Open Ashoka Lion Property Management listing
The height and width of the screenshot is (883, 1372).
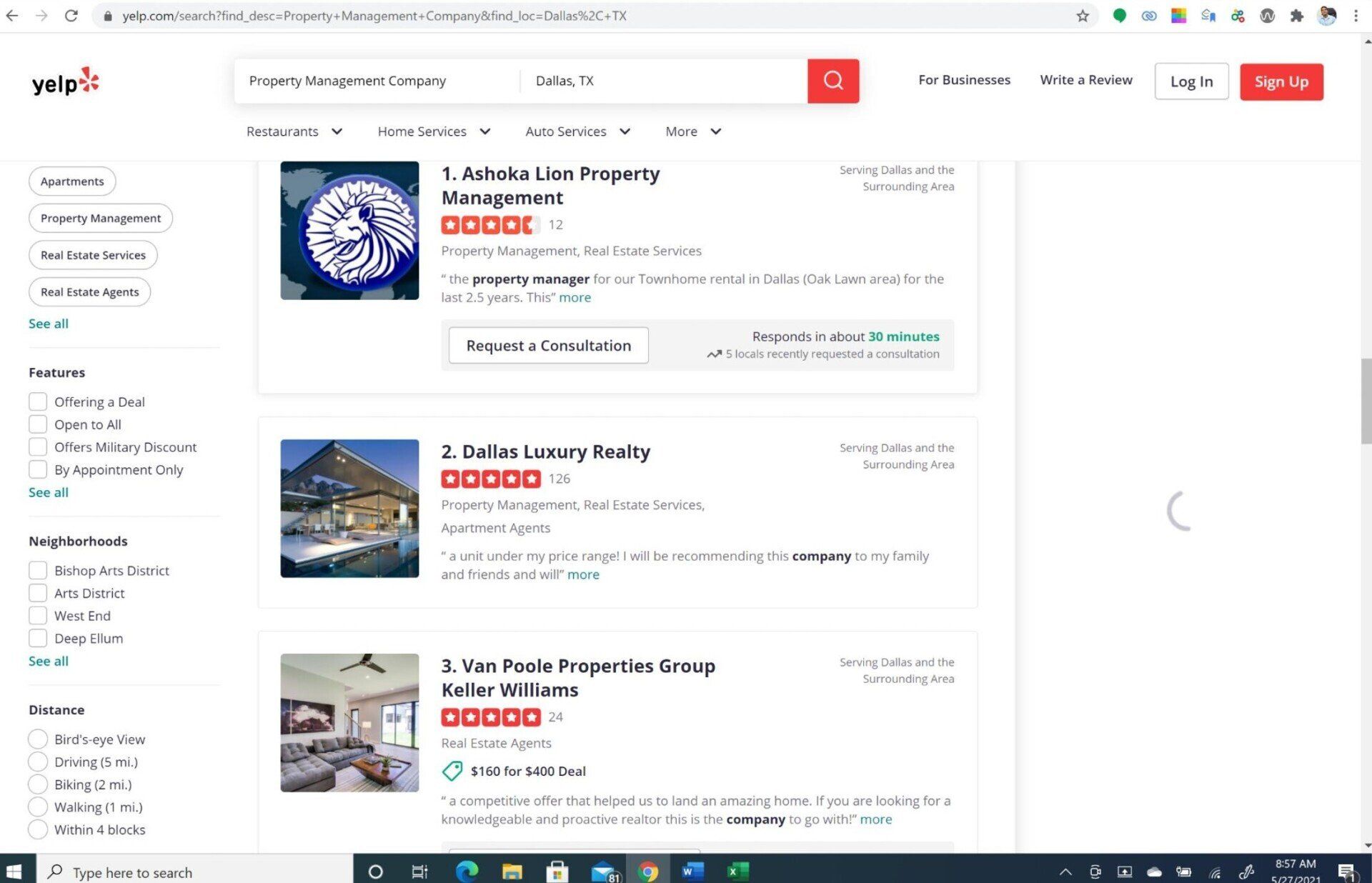tap(550, 185)
